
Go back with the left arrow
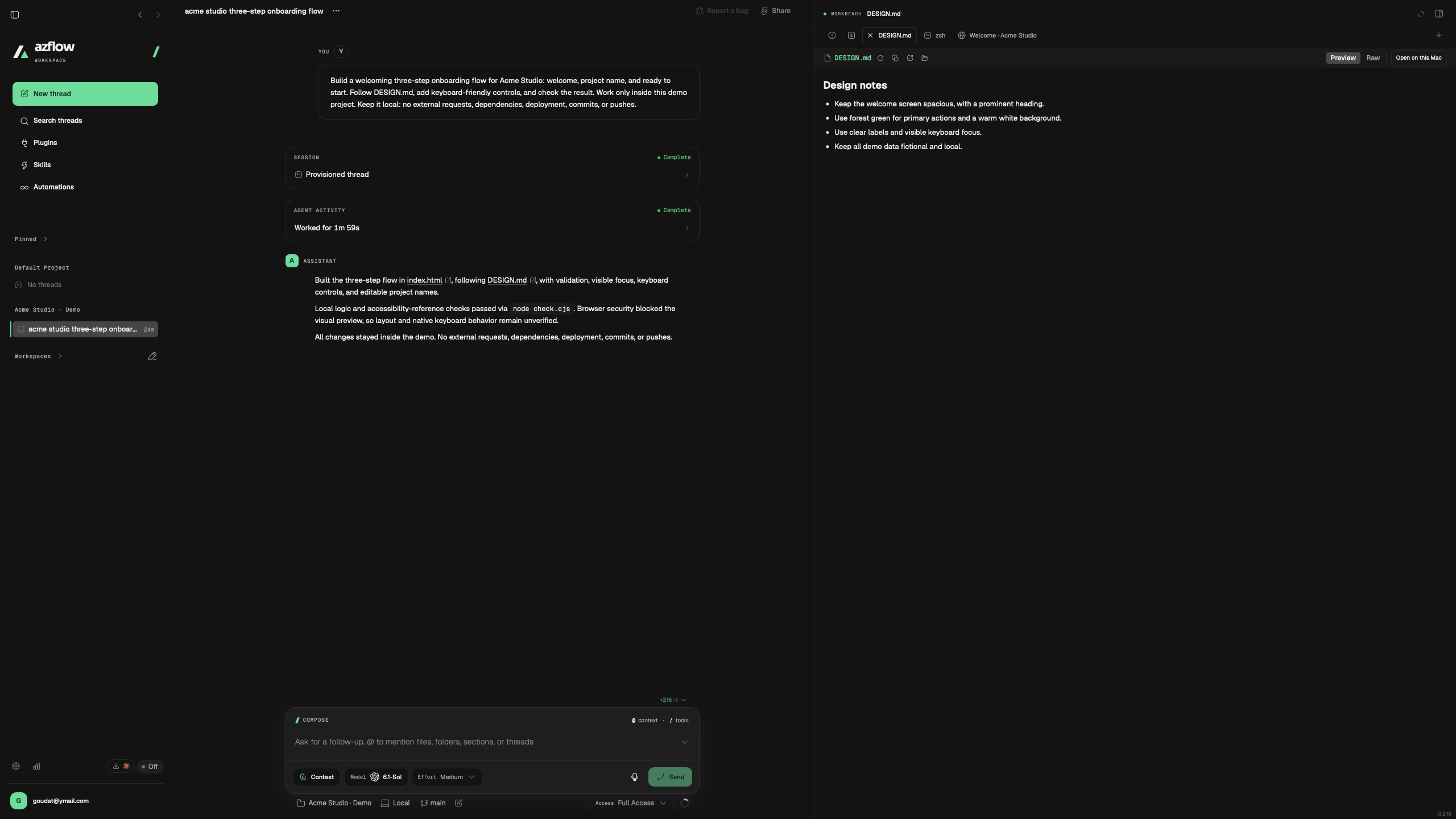140,15
